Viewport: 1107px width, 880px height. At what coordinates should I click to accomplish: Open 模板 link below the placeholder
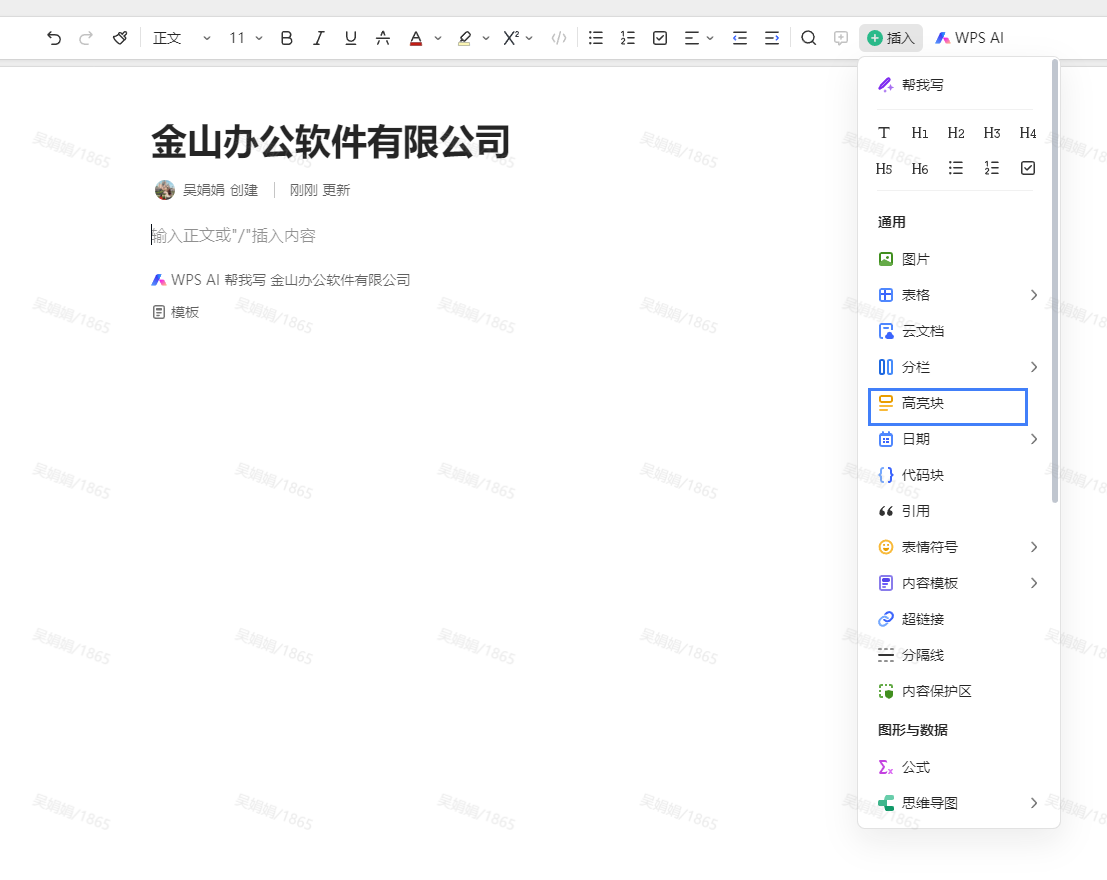coord(176,312)
